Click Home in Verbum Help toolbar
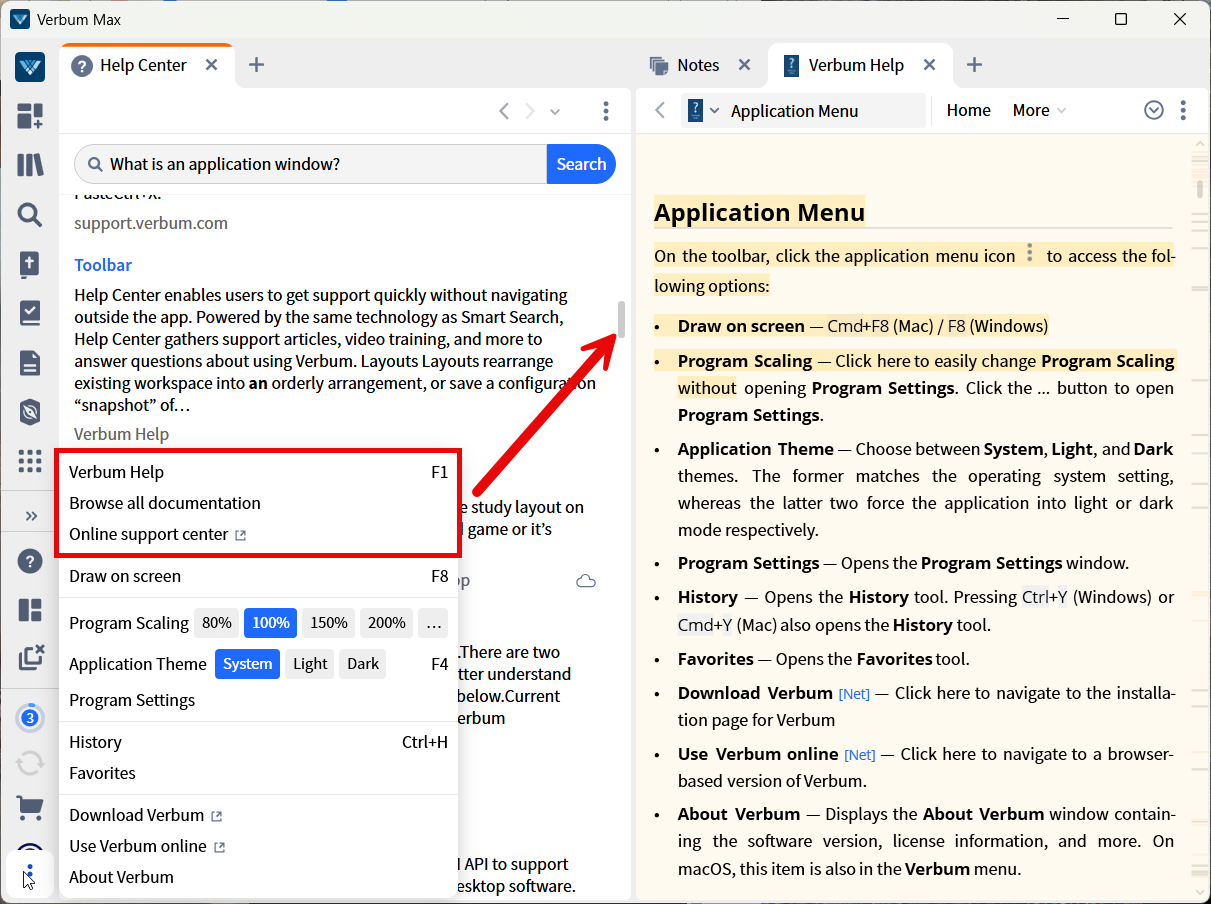 click(x=968, y=110)
